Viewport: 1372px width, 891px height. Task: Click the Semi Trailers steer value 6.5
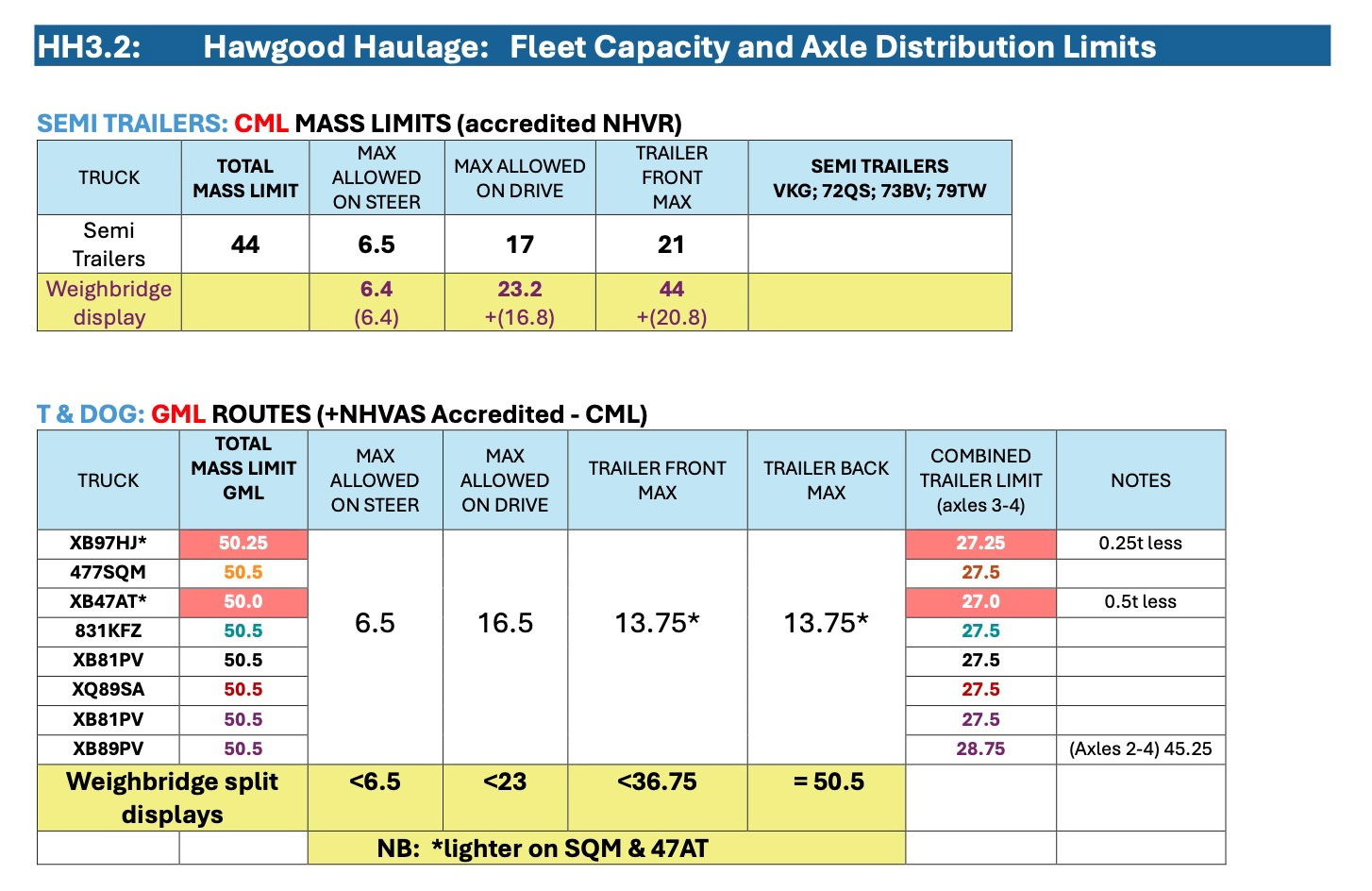click(x=376, y=244)
